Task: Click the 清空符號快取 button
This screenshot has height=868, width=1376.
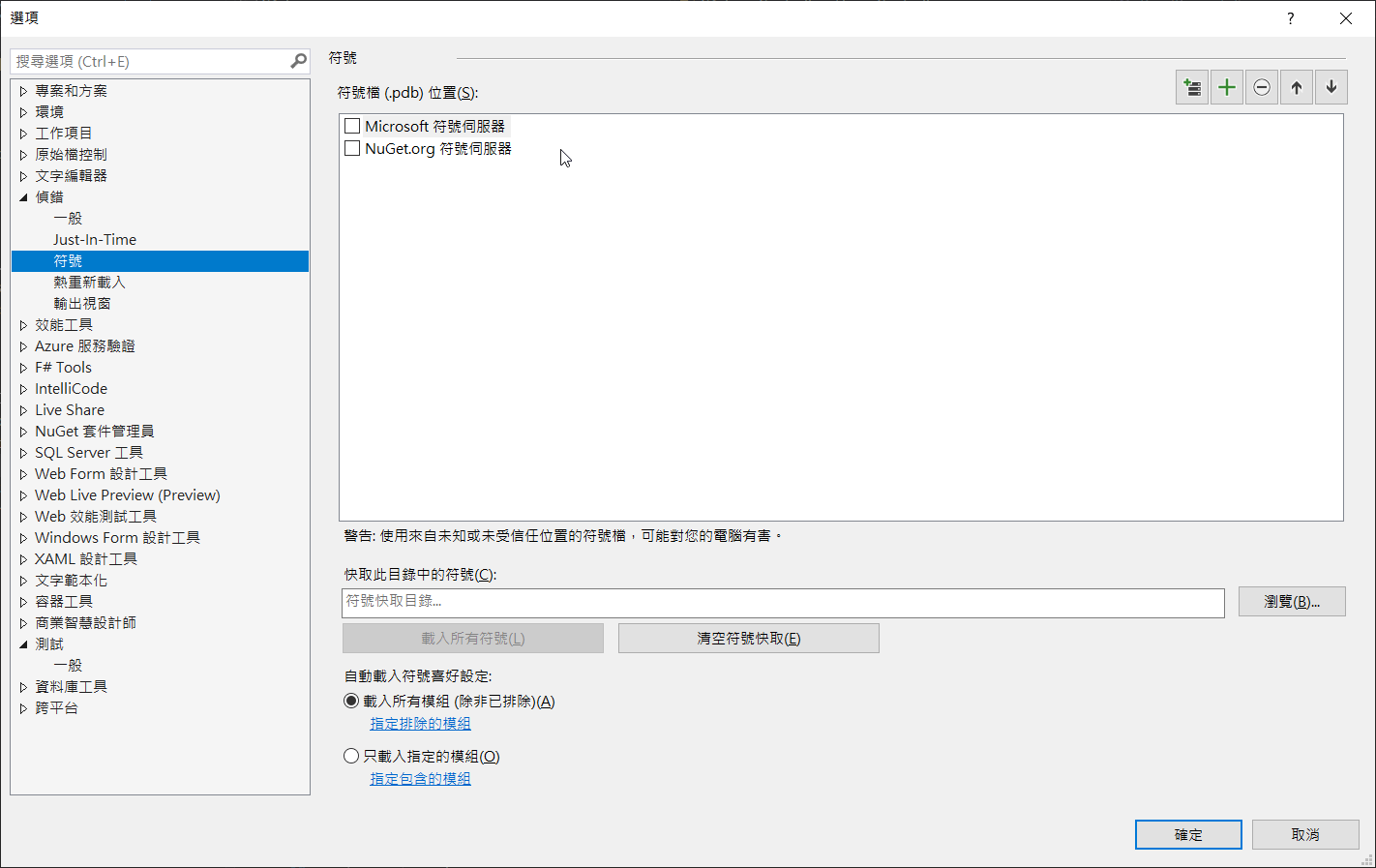Action: [748, 639]
